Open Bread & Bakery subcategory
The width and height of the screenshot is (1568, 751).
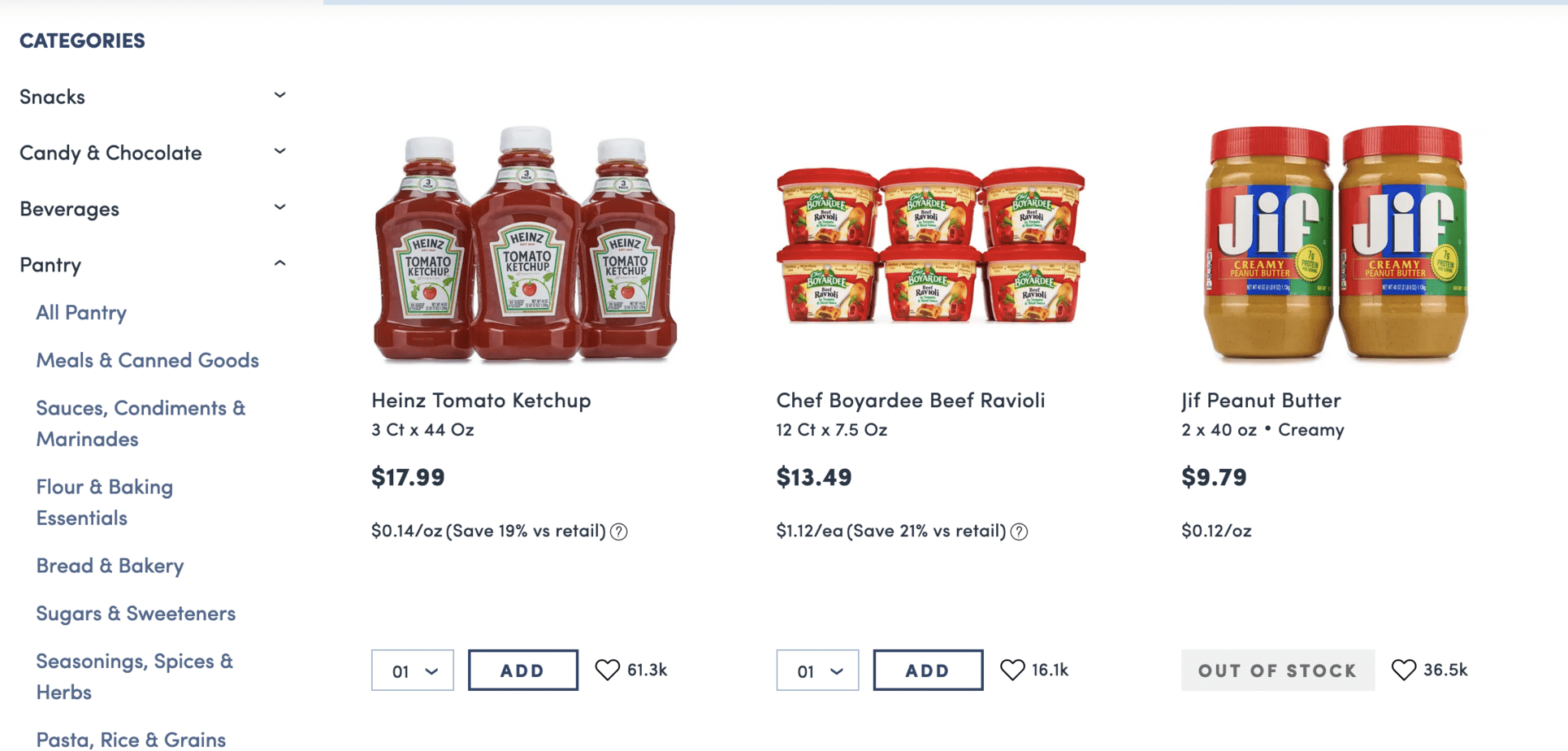(x=110, y=566)
